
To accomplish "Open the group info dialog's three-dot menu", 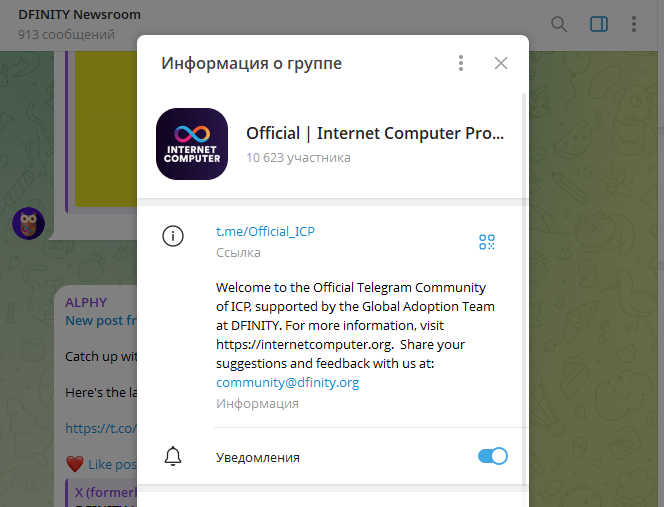I will [461, 63].
